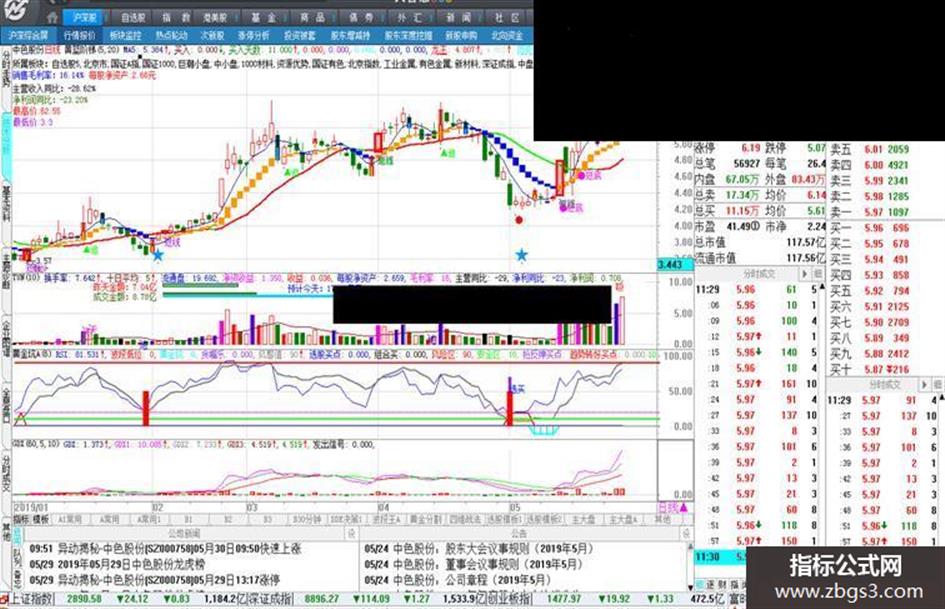Click the 涨停 6.19 value row
This screenshot has width=945, height=609.
(728, 147)
